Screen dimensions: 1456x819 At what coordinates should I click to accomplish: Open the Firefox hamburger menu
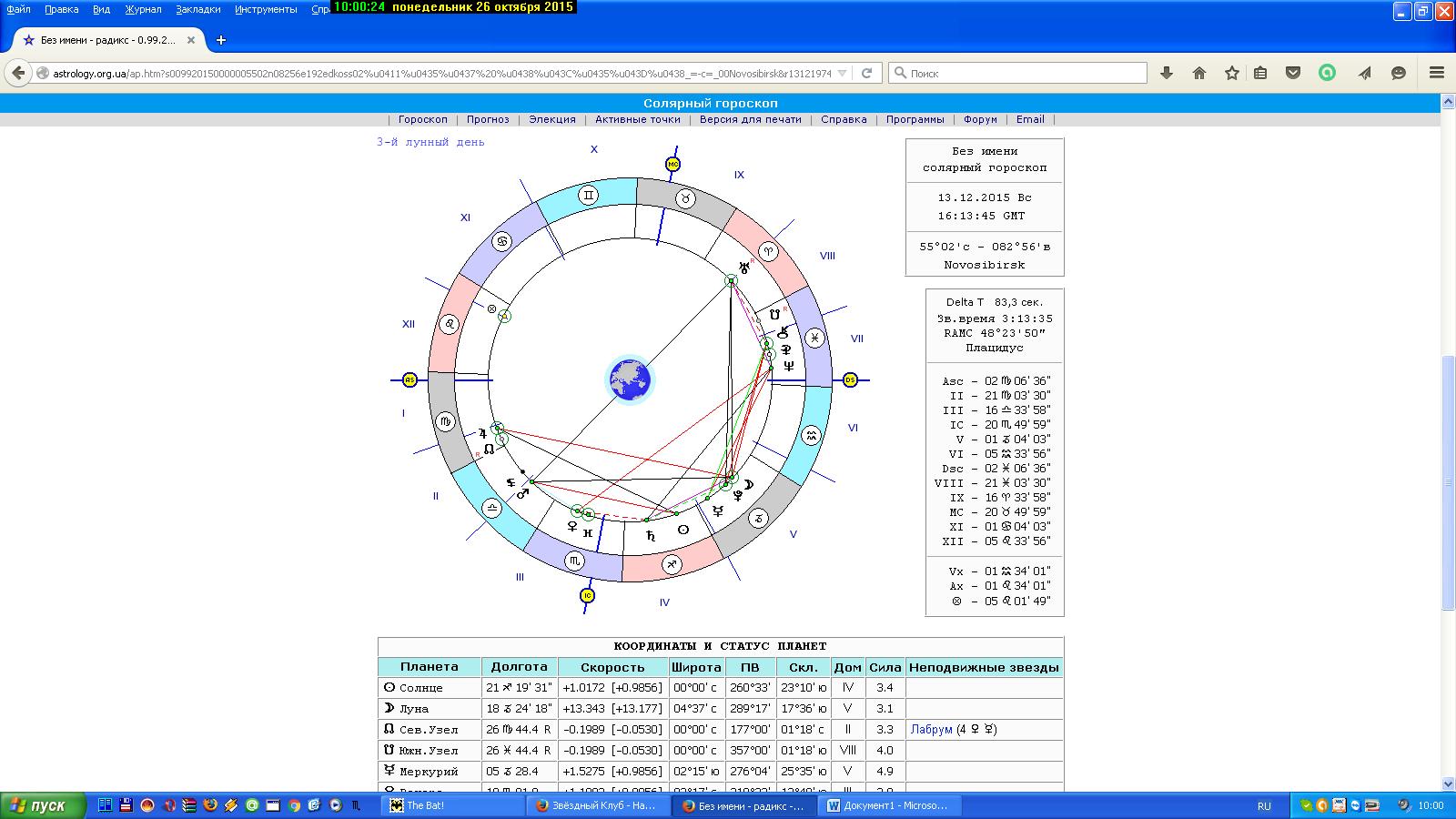pos(1437,73)
